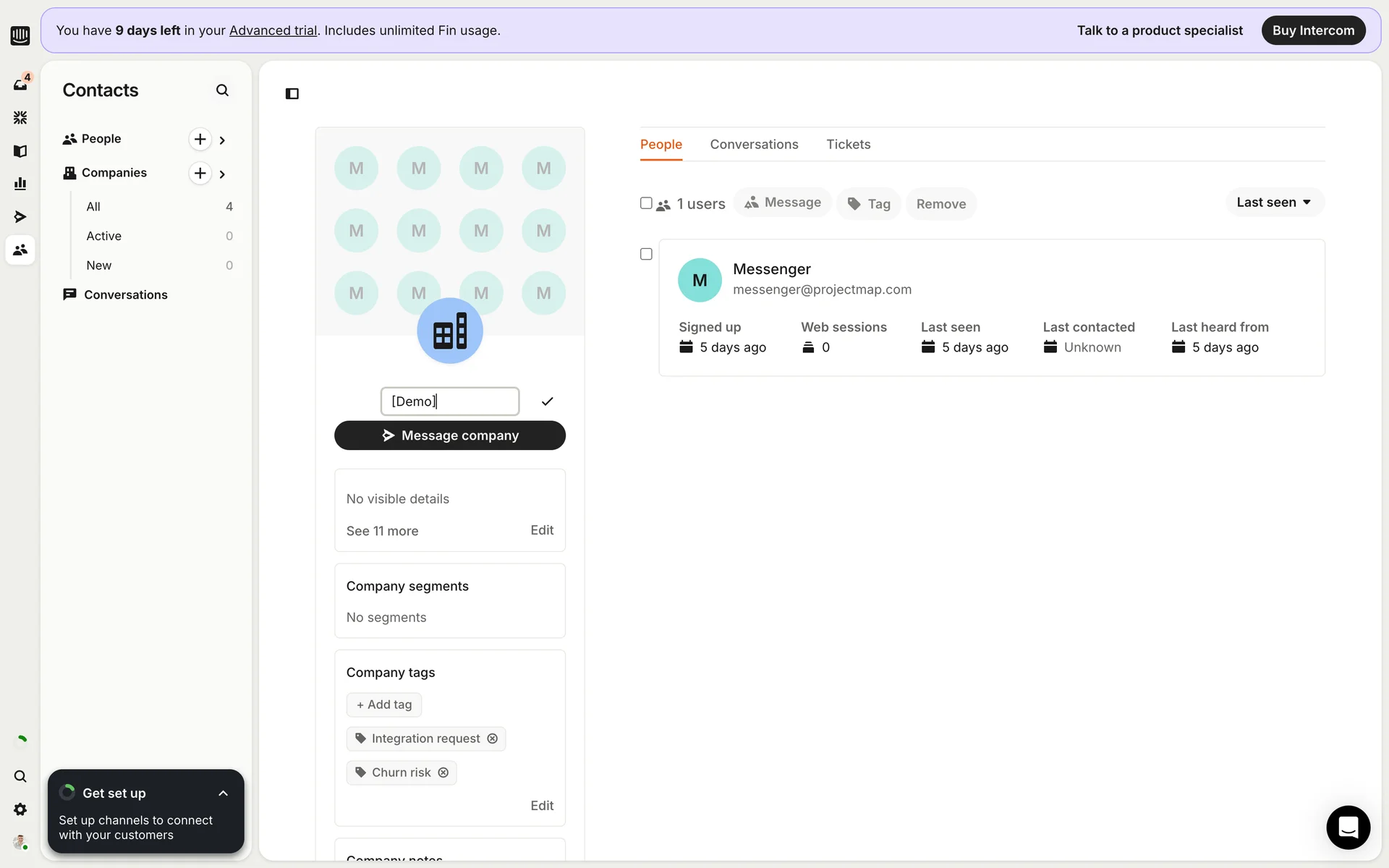This screenshot has width=1389, height=868.
Task: Open the Inbox icon in left rail
Action: tap(20, 85)
